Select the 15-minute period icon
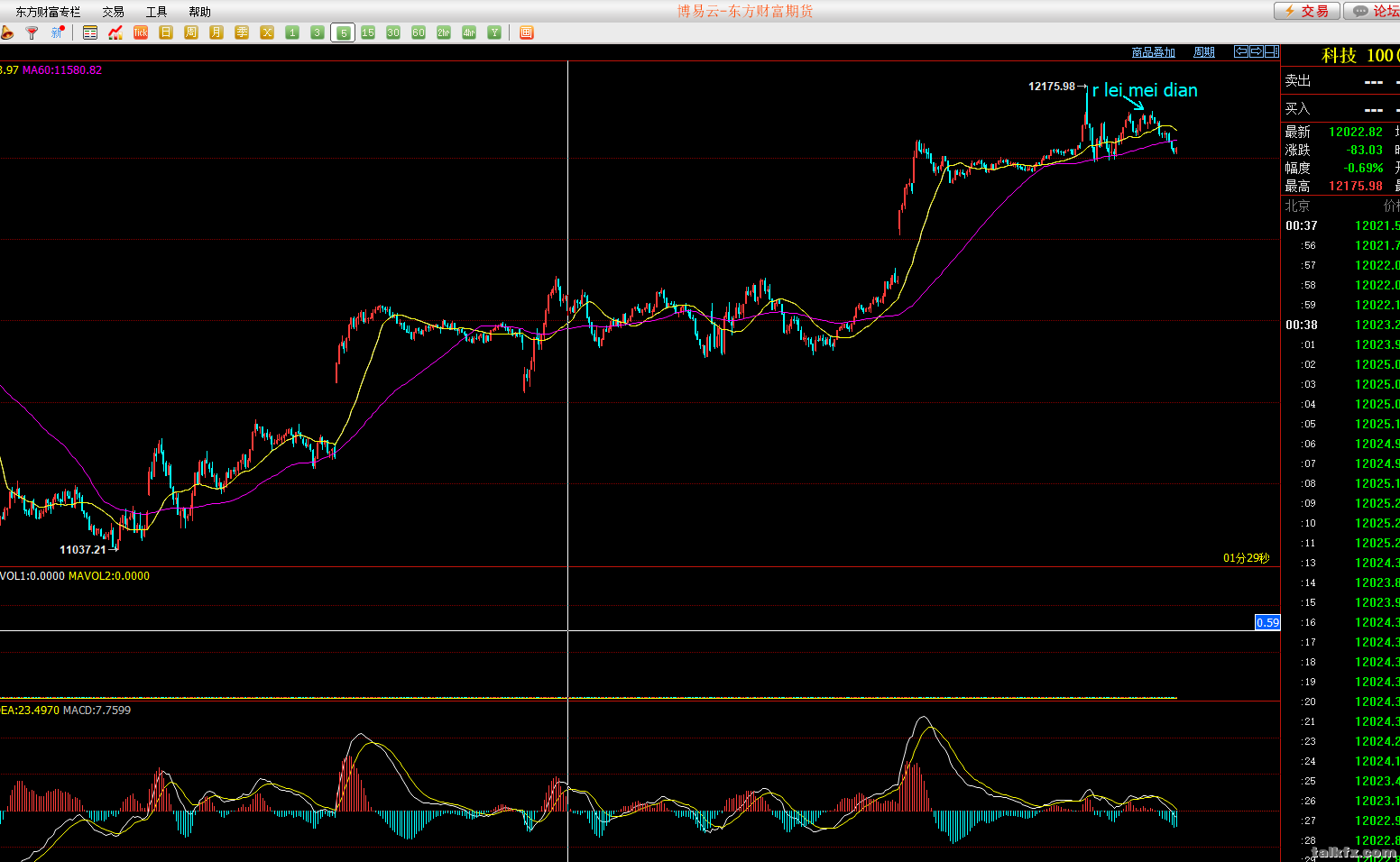Screen dimensions: 1400x862 tap(368, 32)
